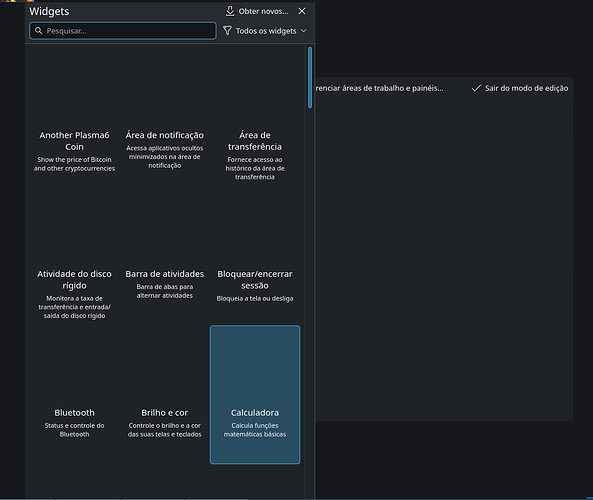Focus the Pesquisar search field
593x500 pixels.
pos(123,31)
